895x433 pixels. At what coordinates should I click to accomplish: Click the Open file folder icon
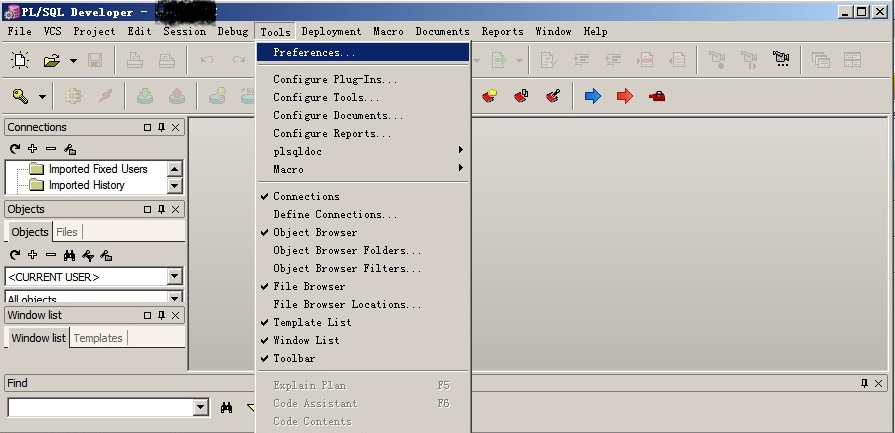click(52, 60)
